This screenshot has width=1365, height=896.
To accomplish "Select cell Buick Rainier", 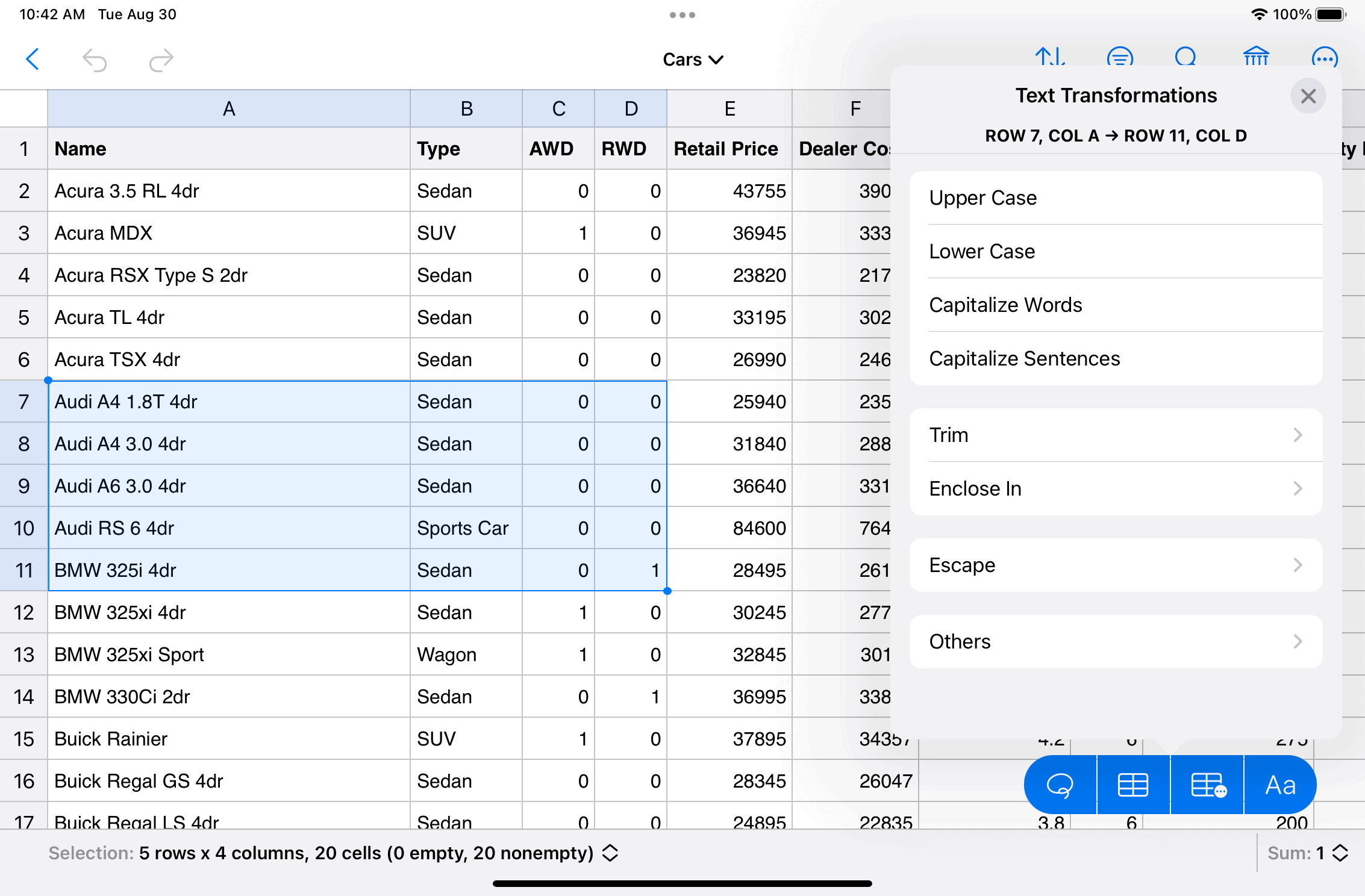I will [x=229, y=739].
